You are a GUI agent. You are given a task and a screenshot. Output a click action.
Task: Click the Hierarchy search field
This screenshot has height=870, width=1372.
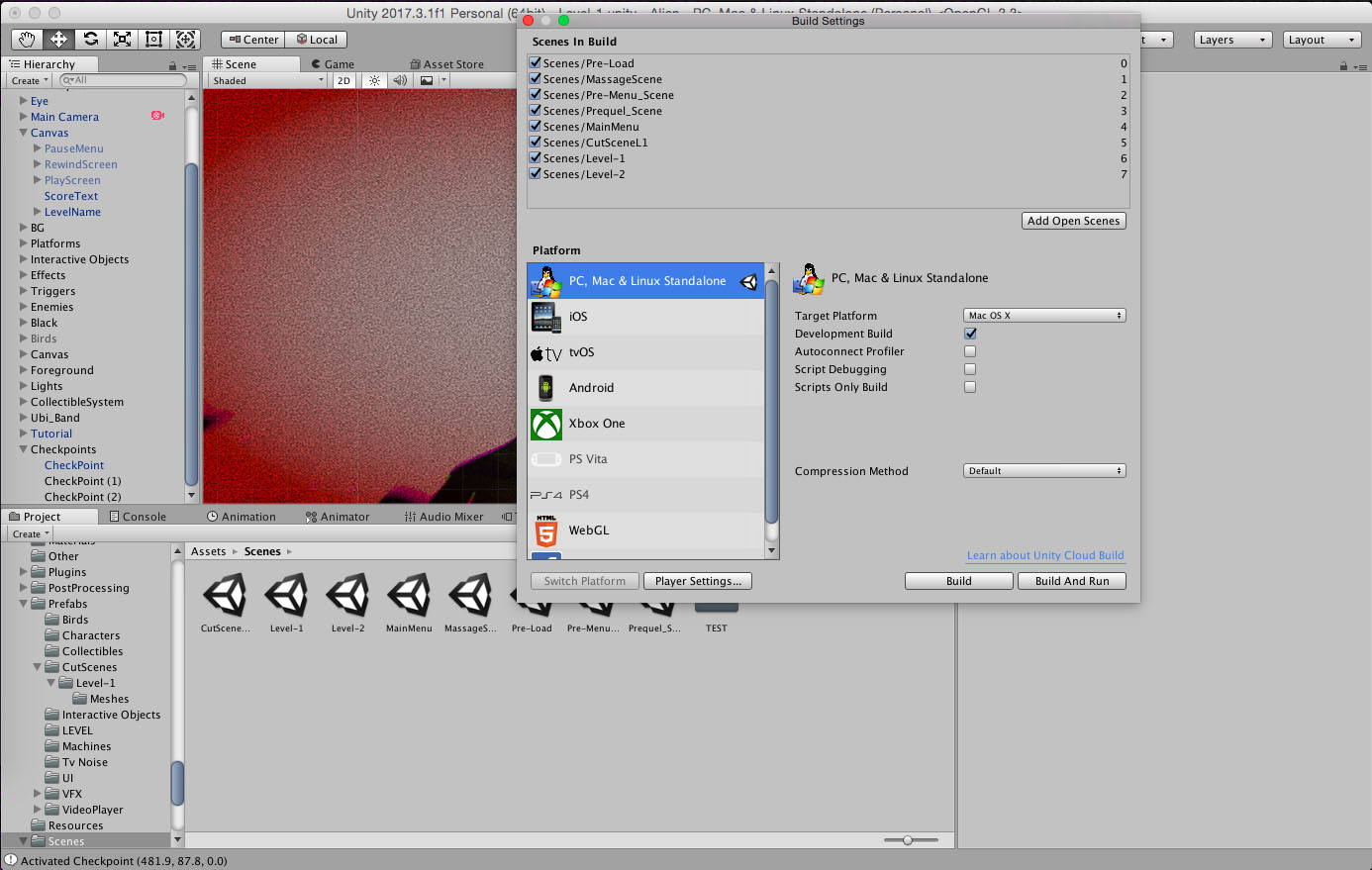tap(122, 80)
